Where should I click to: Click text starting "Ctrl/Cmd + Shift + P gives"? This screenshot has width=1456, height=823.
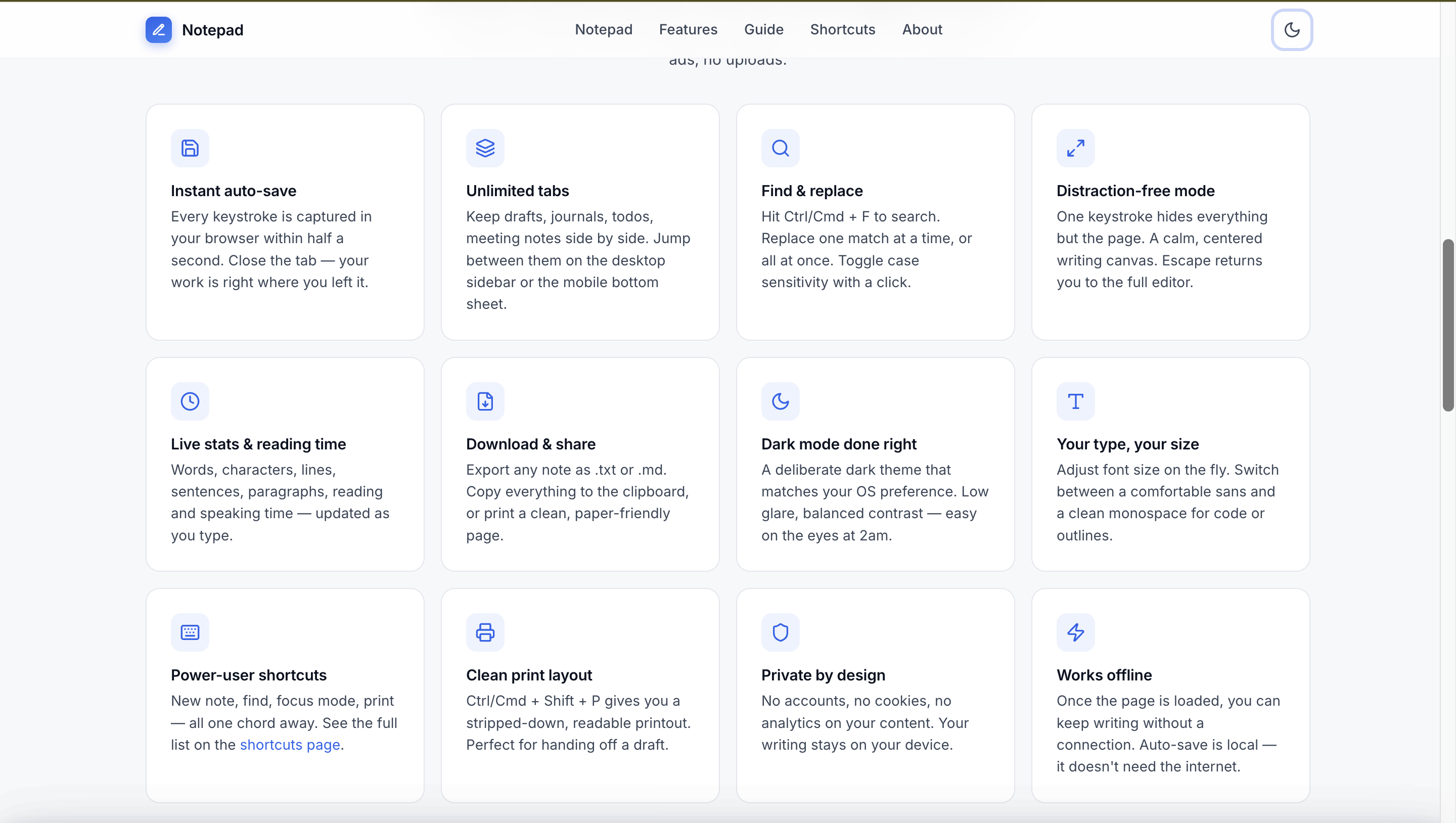point(579,723)
